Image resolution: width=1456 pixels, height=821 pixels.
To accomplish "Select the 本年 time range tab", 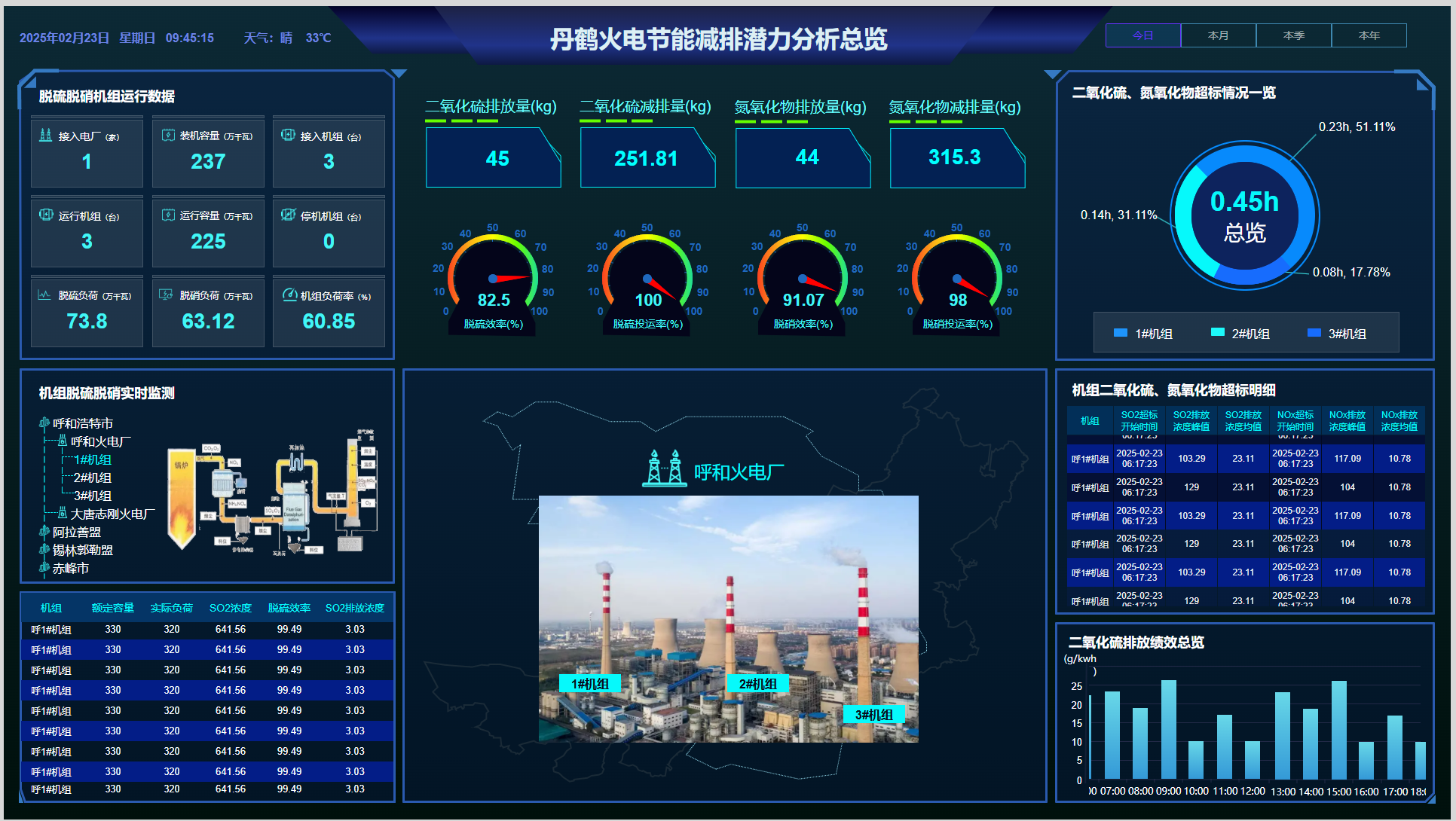I will pos(1369,35).
